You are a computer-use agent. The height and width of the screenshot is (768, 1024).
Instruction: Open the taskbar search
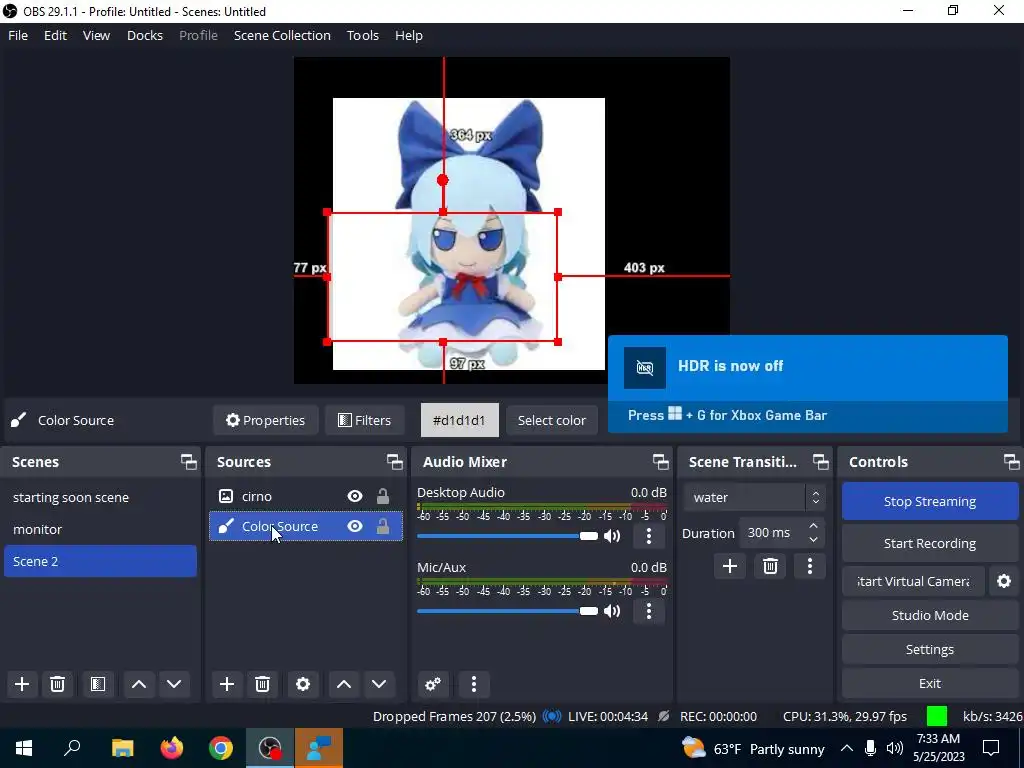(x=72, y=748)
